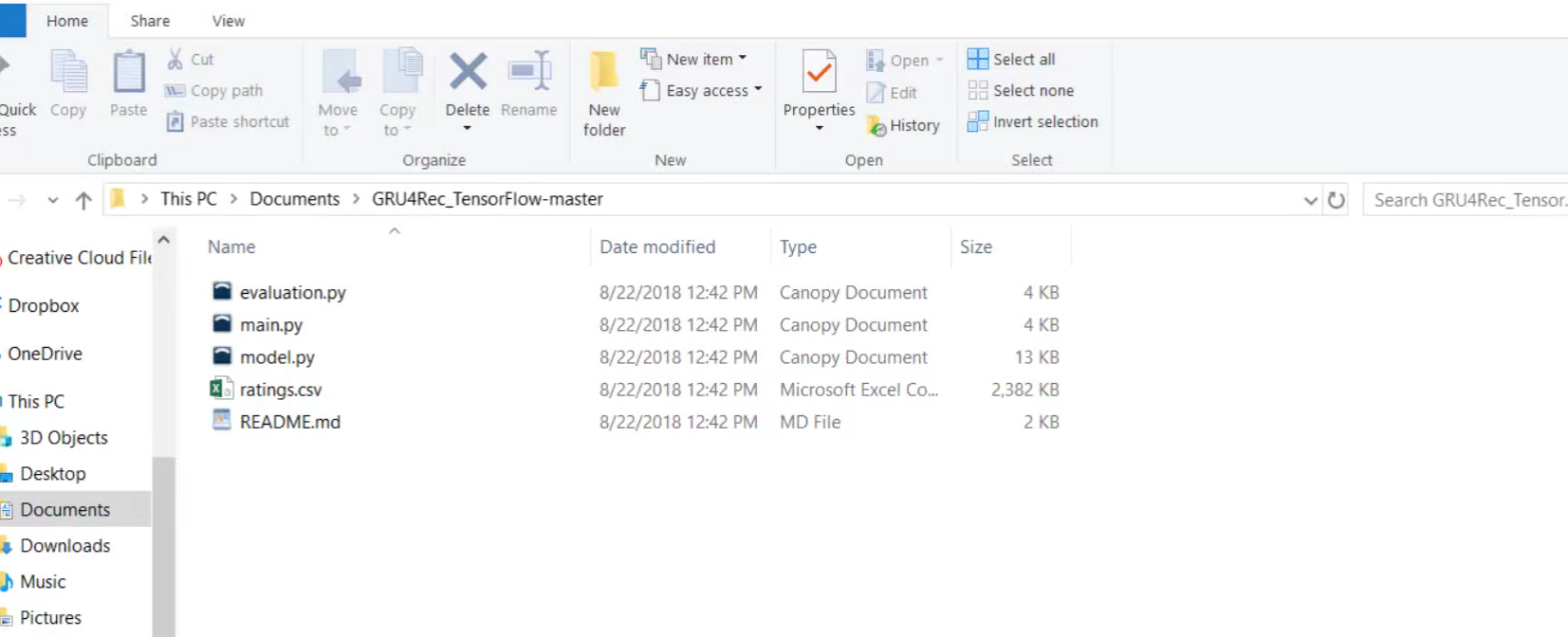
Task: Click the Paste clipboard icon
Action: point(128,72)
